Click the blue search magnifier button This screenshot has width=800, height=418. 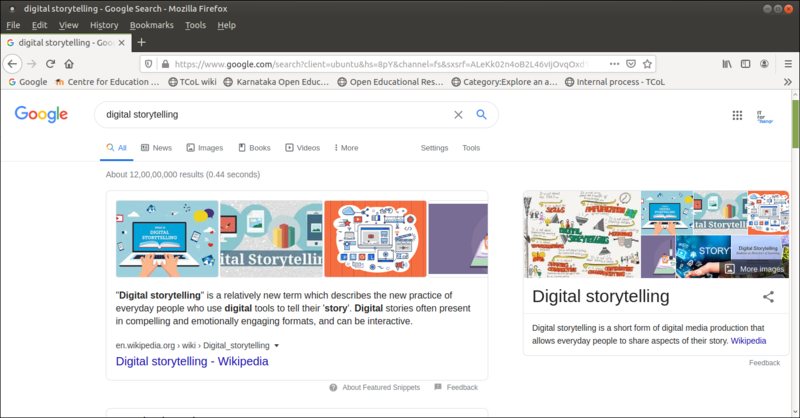[481, 114]
